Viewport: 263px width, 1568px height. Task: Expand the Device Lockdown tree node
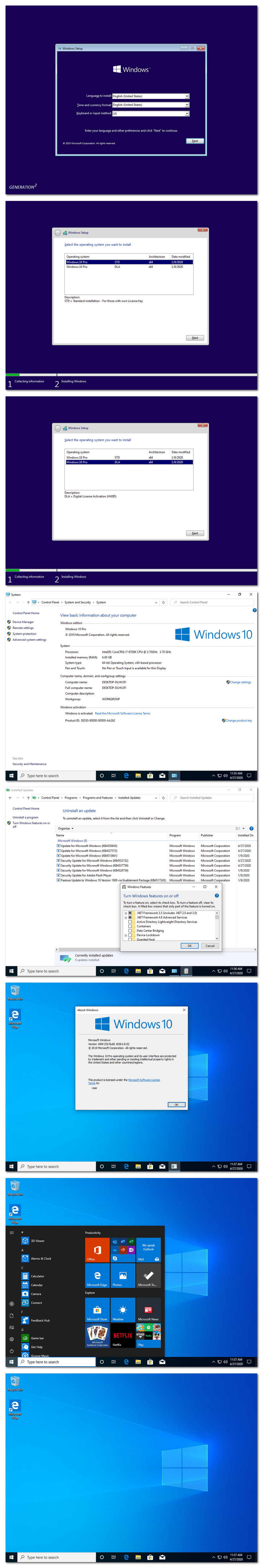click(126, 935)
